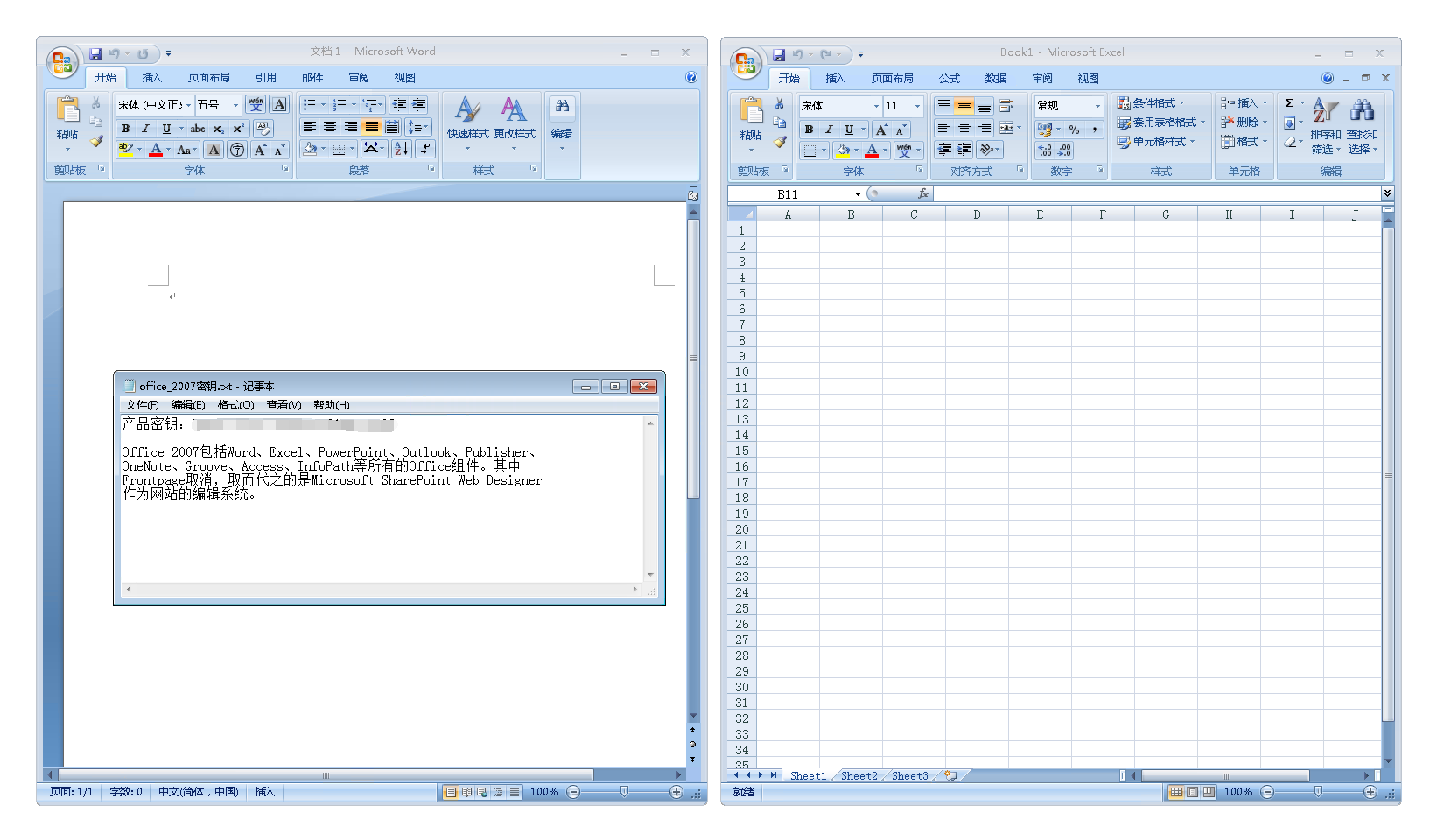This screenshot has width=1437, height=840.
Task: Open Word font name dropdown 宋体 (中文正文)
Action: click(188, 105)
